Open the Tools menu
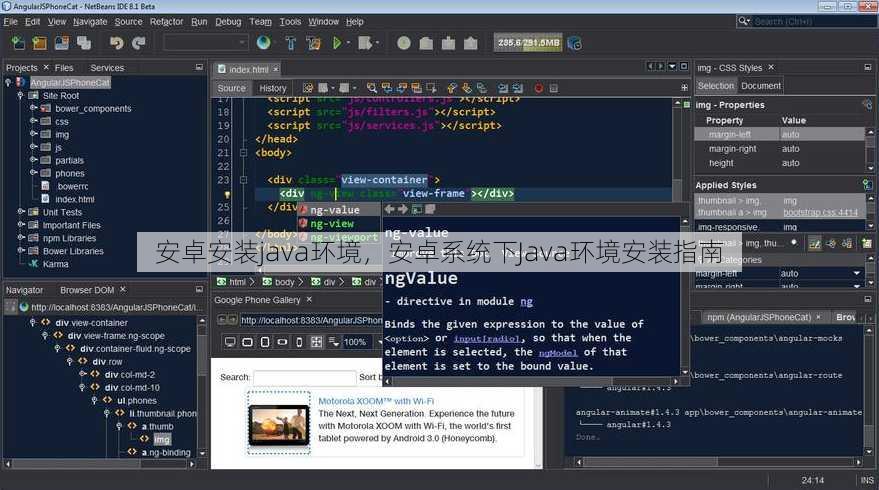 290,22
